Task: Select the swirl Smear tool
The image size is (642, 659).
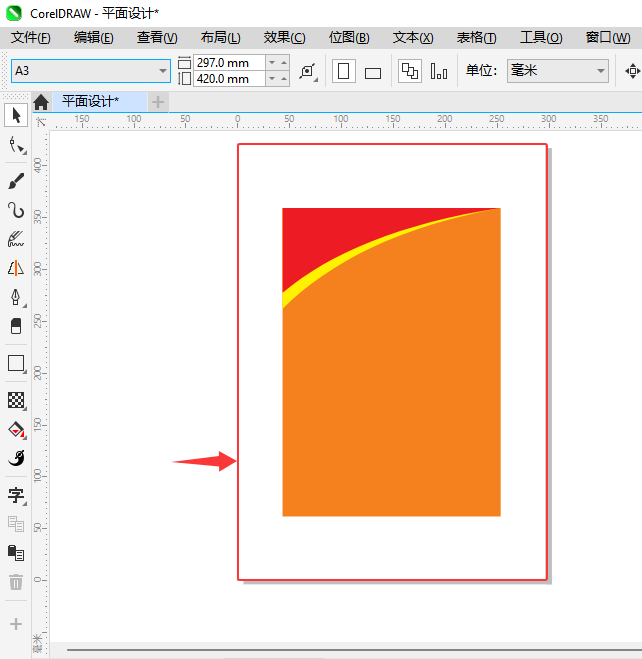Action: point(16,458)
